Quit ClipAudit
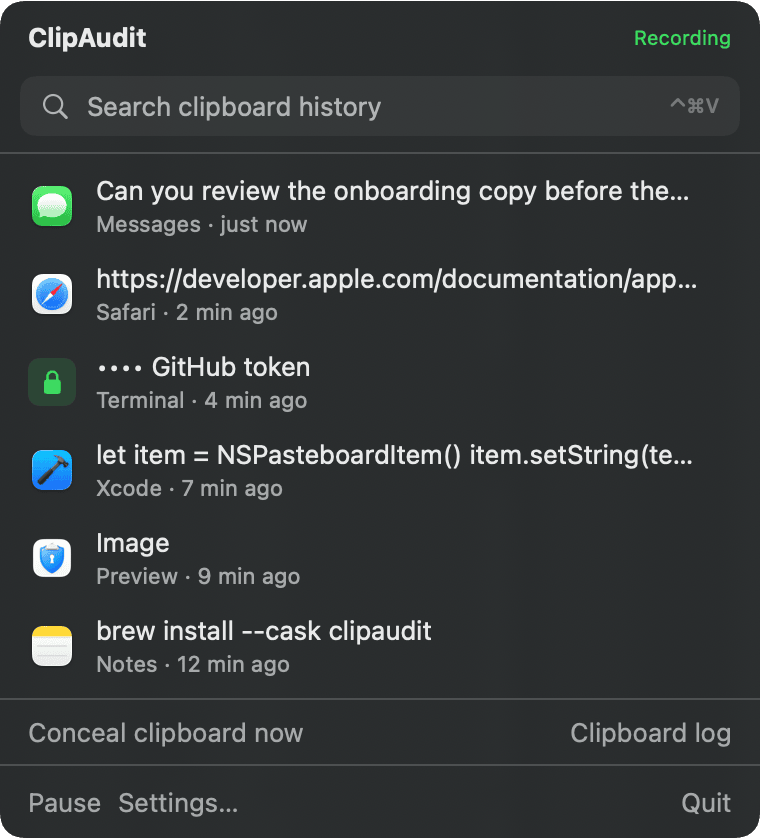This screenshot has width=760, height=838. point(706,803)
